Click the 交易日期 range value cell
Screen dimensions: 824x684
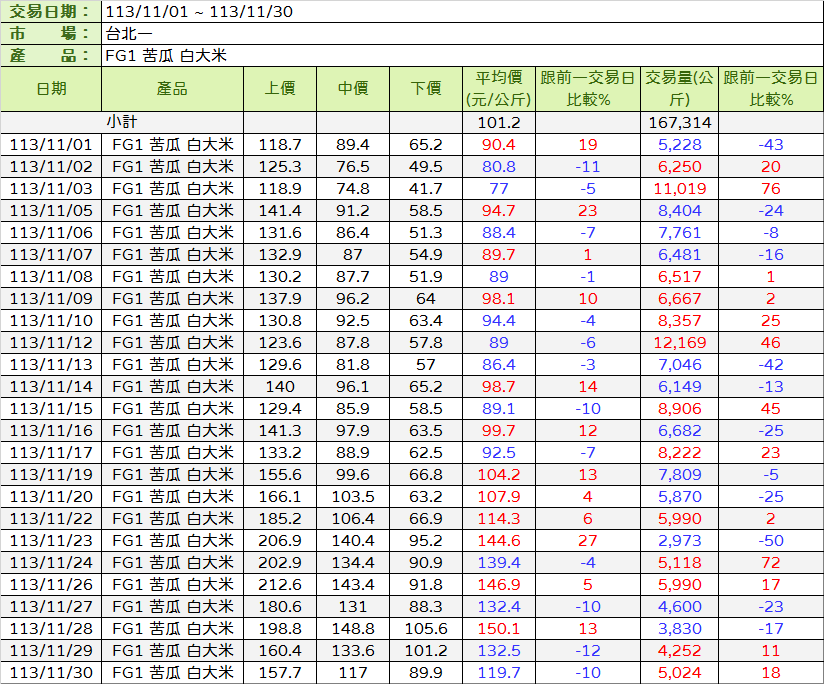[200, 12]
